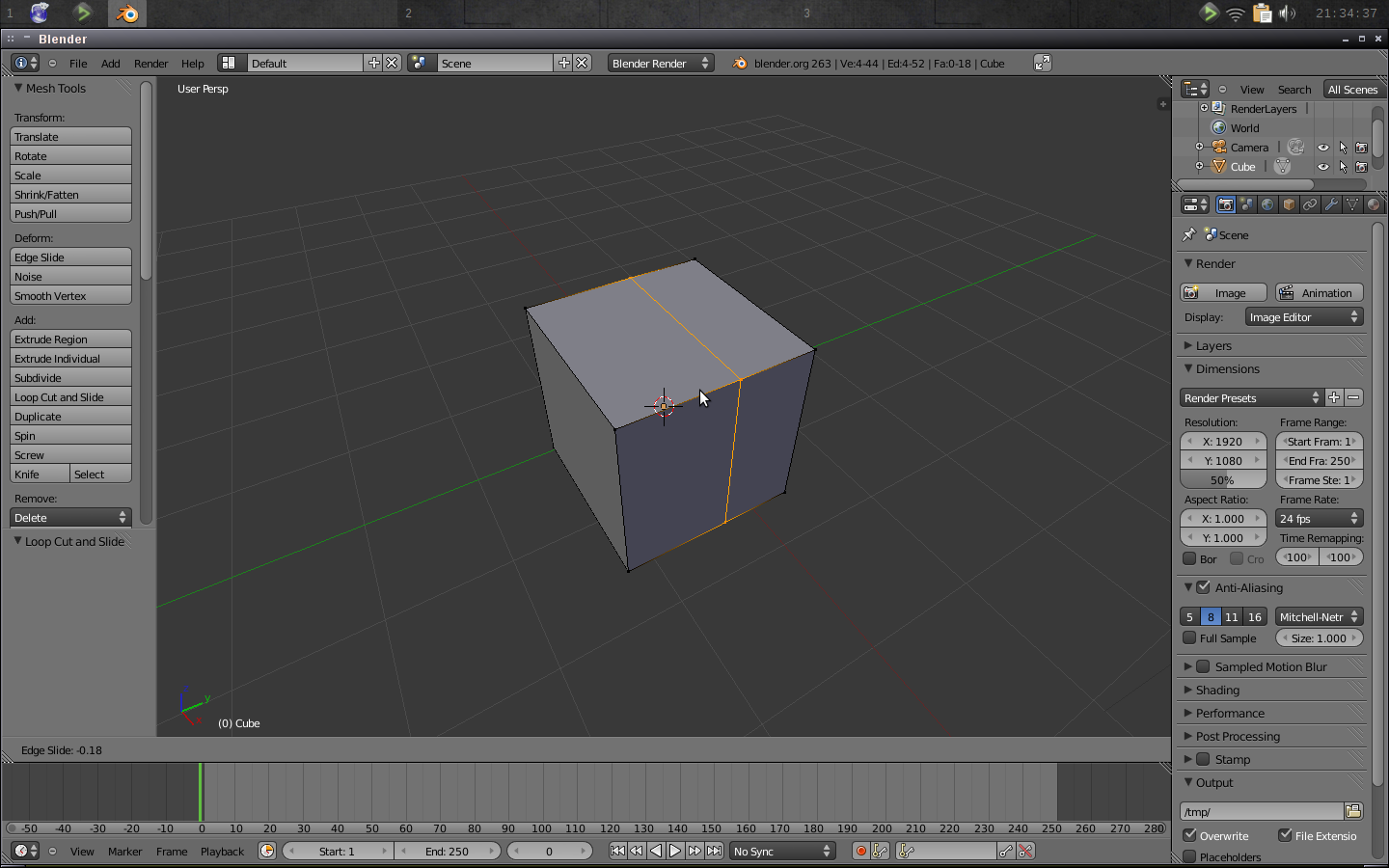Click the /tmp/ output path field
The width and height of the screenshot is (1389, 868).
pyautogui.click(x=1264, y=811)
